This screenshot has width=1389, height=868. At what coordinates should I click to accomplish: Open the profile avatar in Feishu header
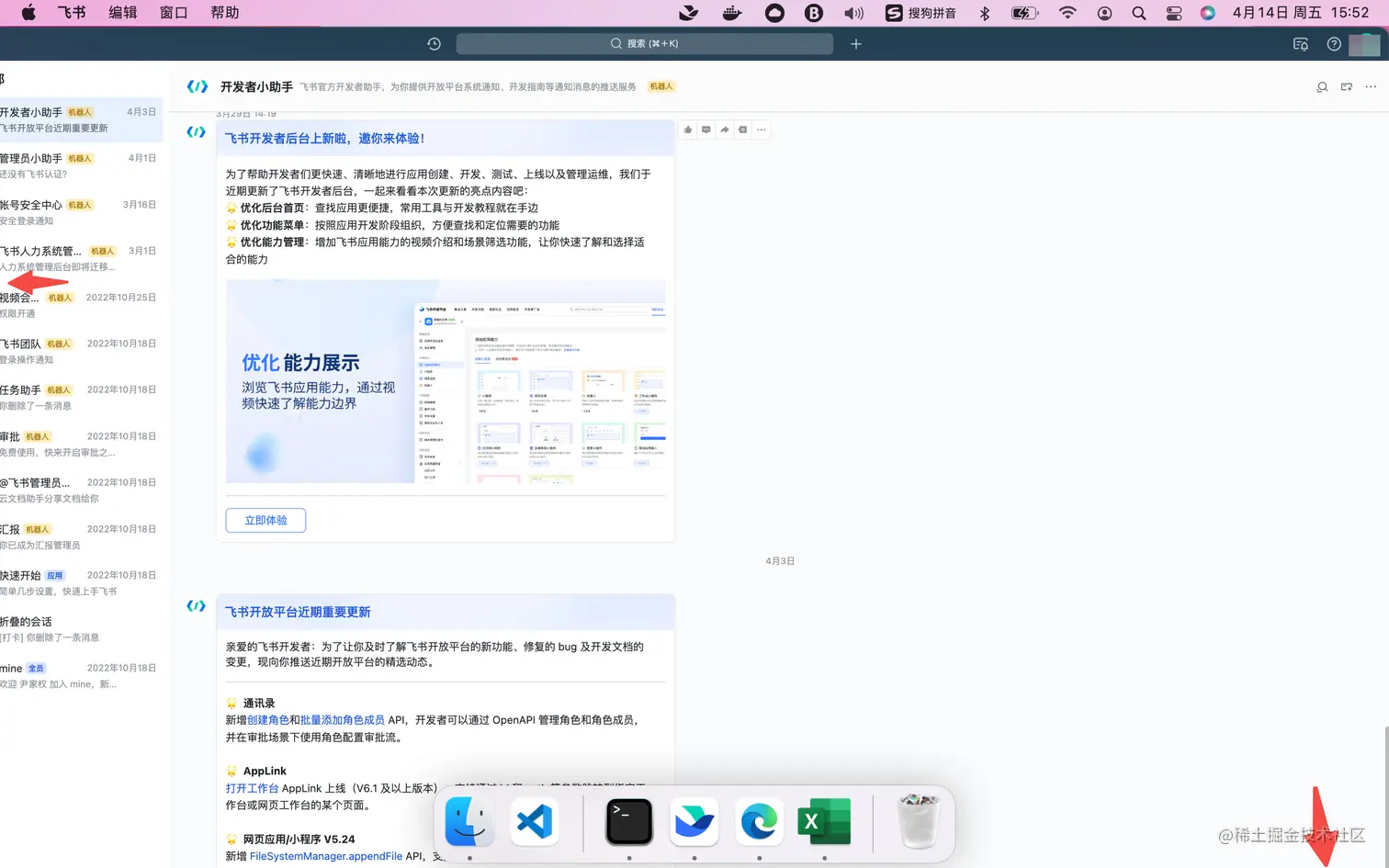[x=1364, y=44]
